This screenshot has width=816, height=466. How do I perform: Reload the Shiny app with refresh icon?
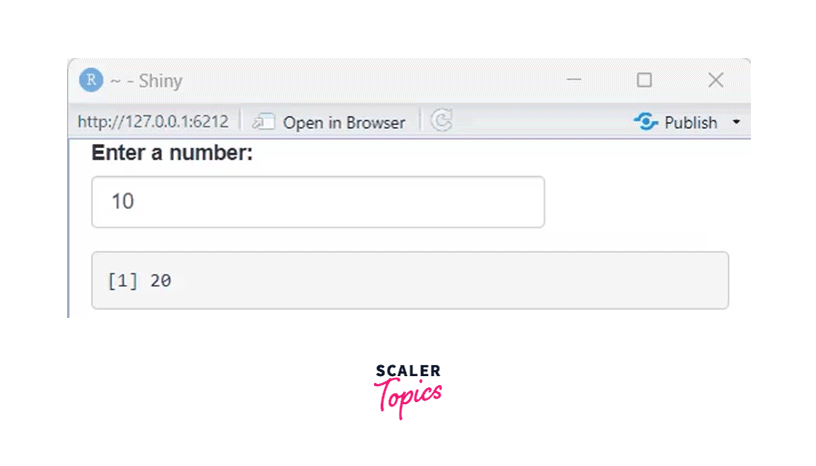pos(441,121)
